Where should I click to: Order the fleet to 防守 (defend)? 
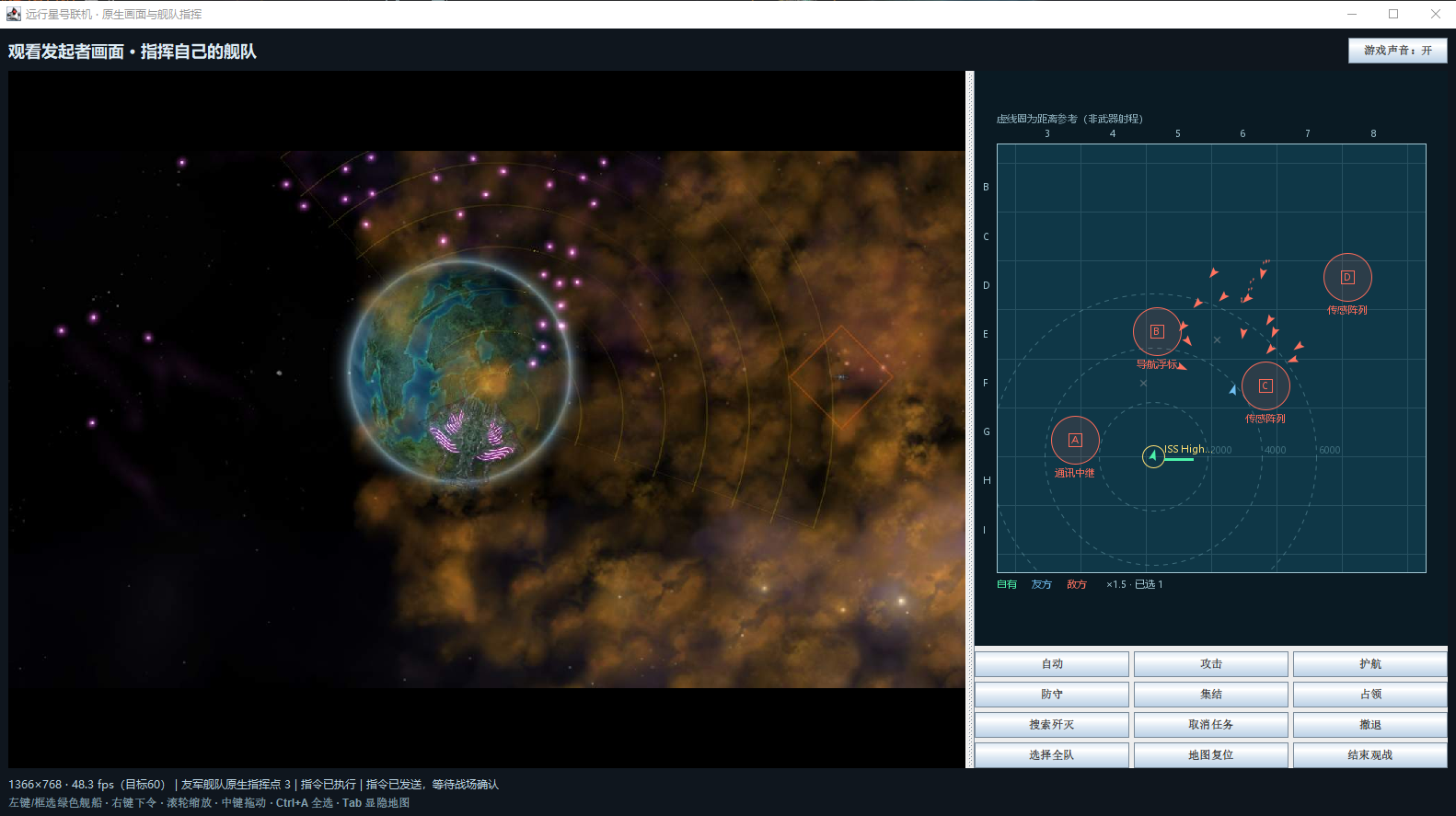coord(1052,695)
